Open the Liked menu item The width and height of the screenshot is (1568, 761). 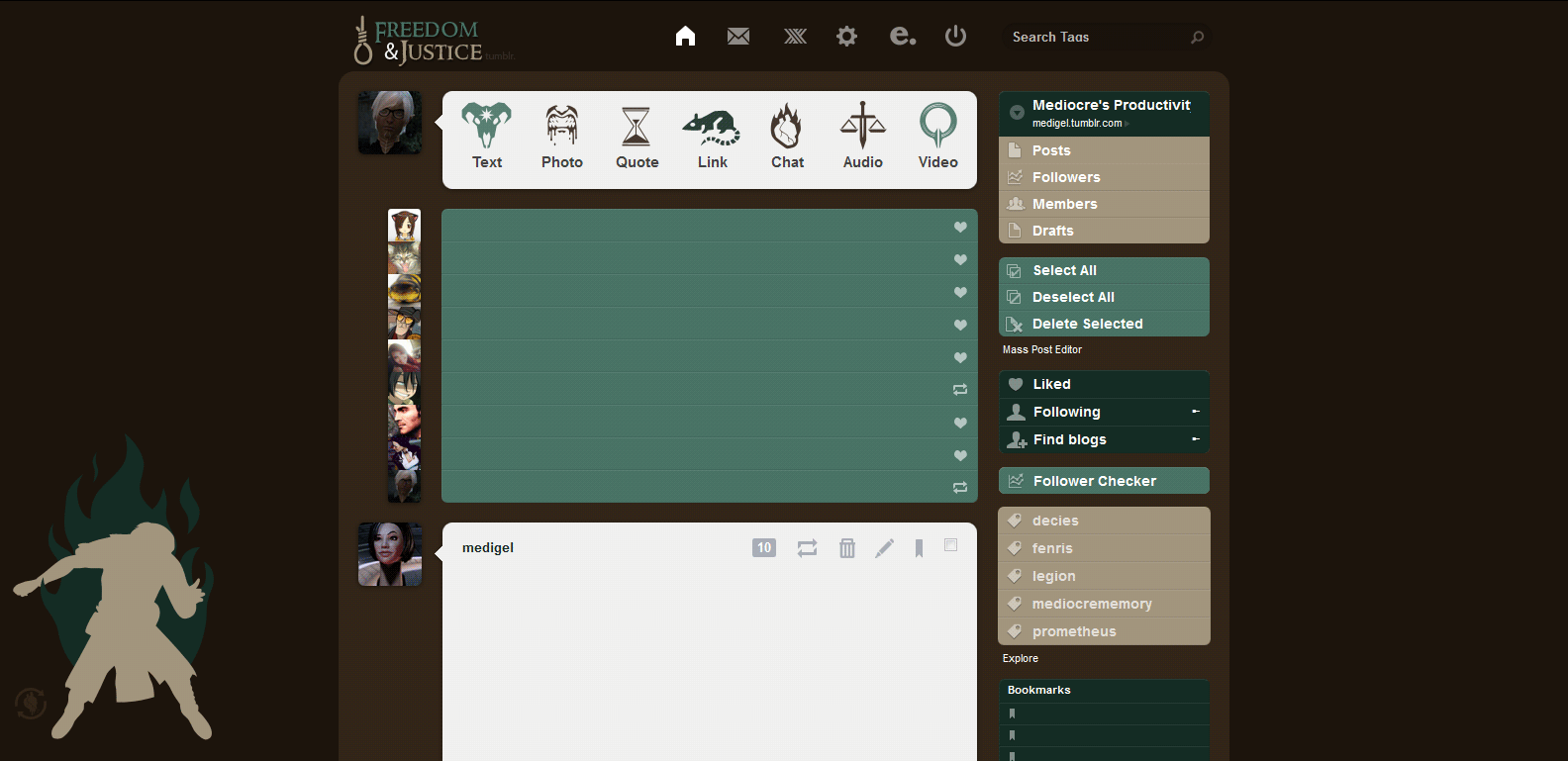click(1104, 384)
